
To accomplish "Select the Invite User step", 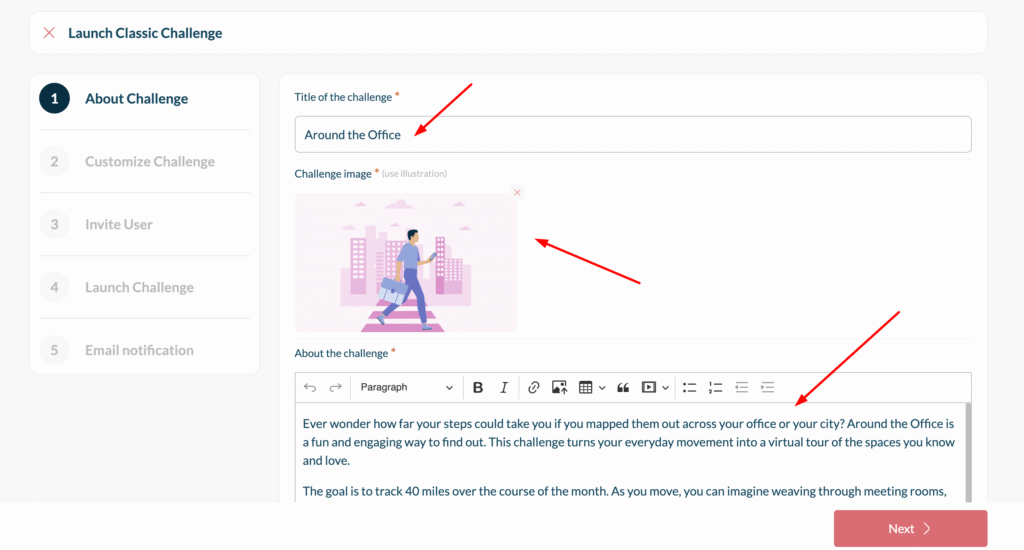I will click(118, 224).
